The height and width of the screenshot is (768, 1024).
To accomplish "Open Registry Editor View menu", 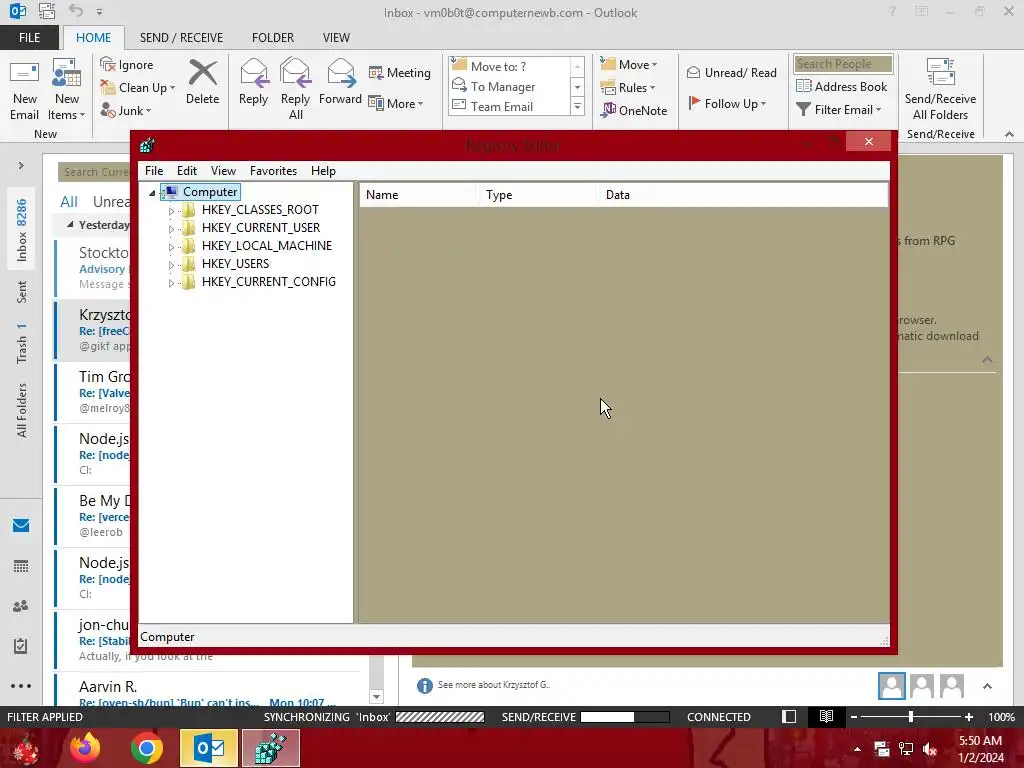I will (223, 170).
